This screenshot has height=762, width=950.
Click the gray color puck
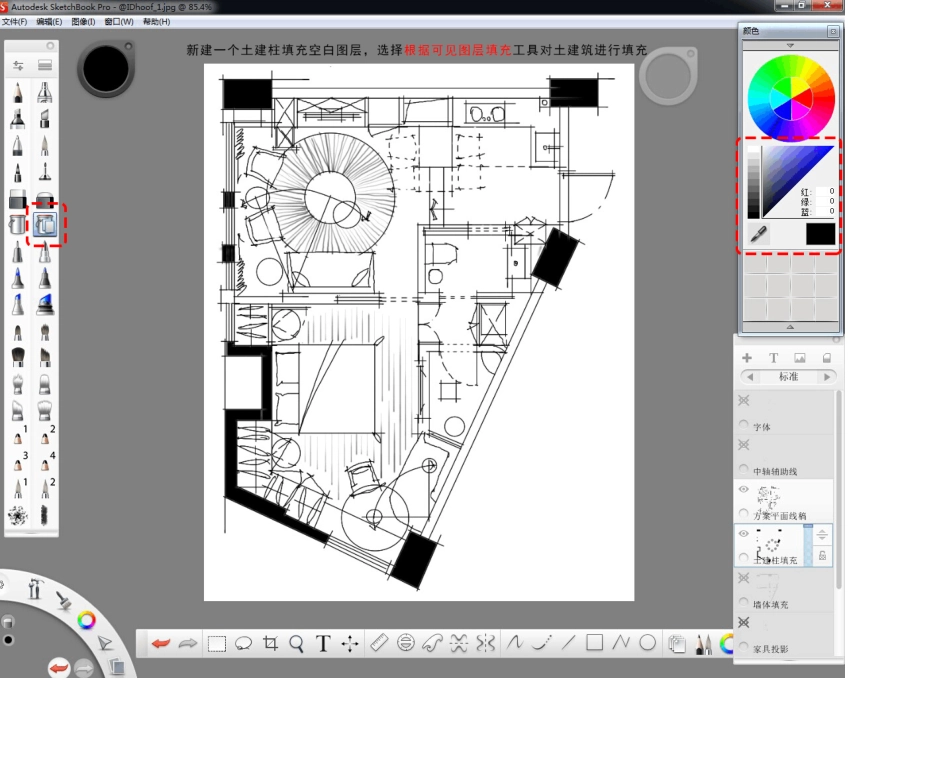668,77
